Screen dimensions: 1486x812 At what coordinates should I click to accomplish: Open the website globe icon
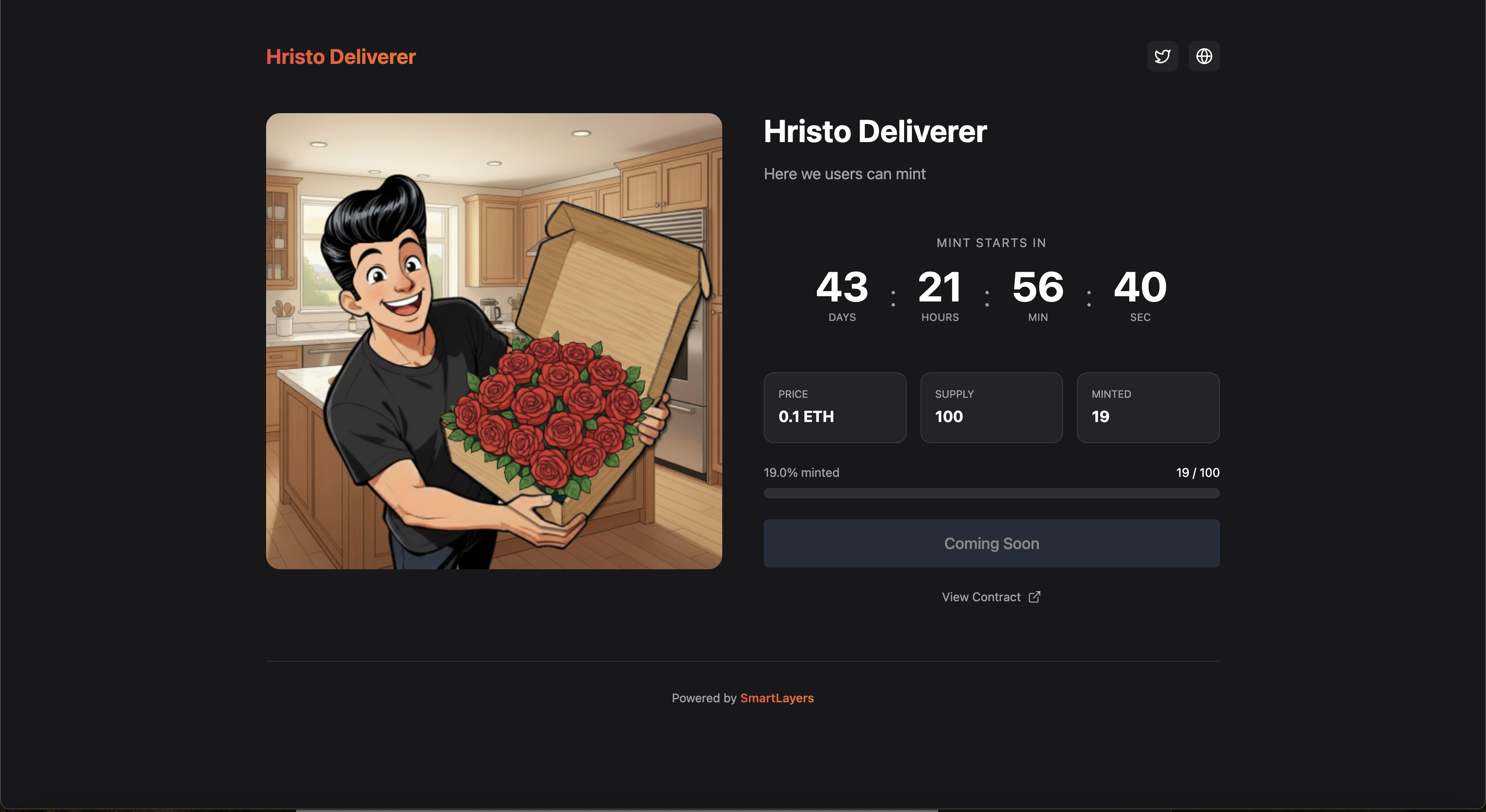click(x=1204, y=56)
